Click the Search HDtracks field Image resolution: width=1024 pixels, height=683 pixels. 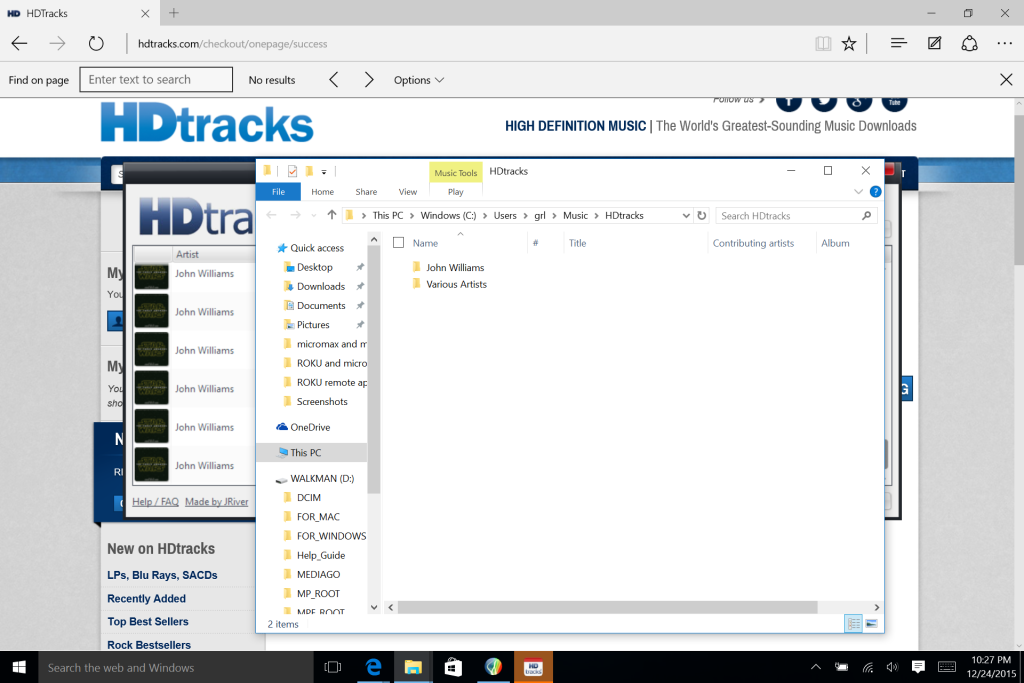(x=796, y=215)
